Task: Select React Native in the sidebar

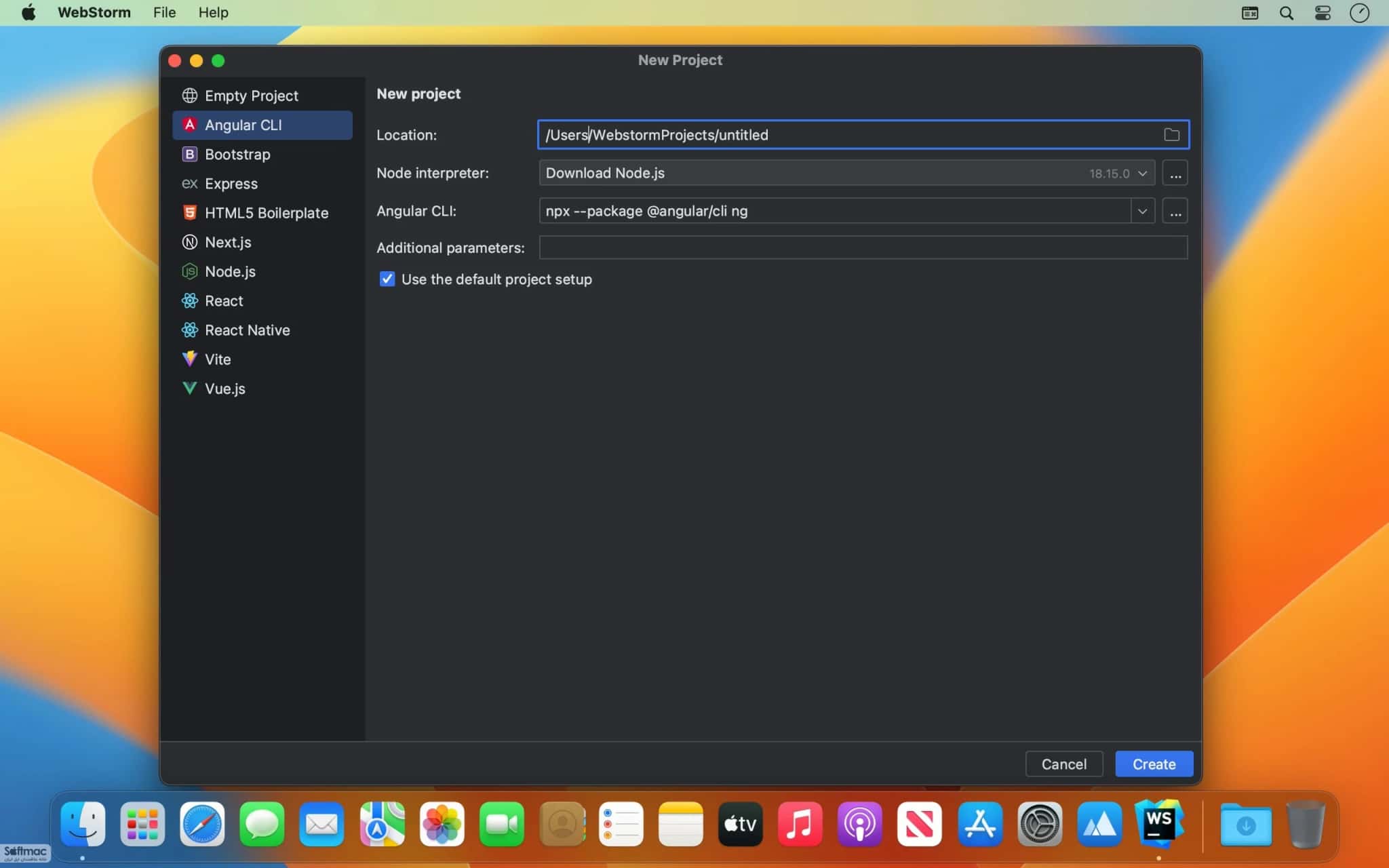Action: point(262,330)
